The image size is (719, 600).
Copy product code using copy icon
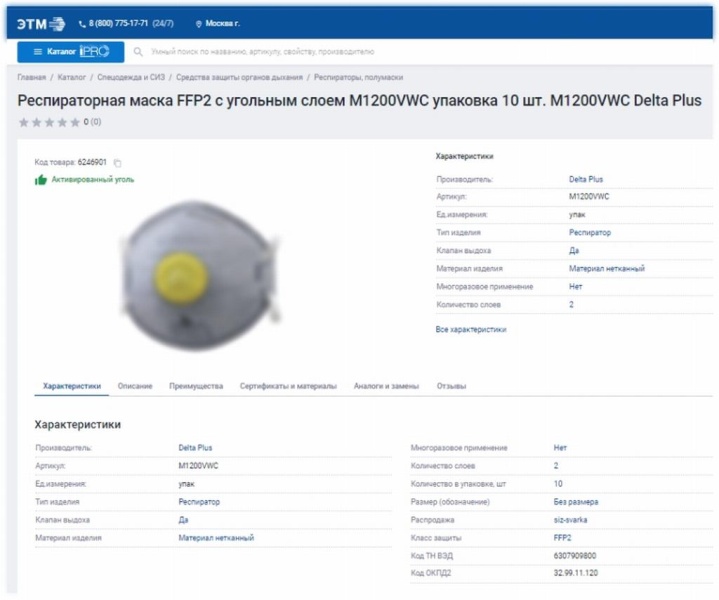click(117, 163)
